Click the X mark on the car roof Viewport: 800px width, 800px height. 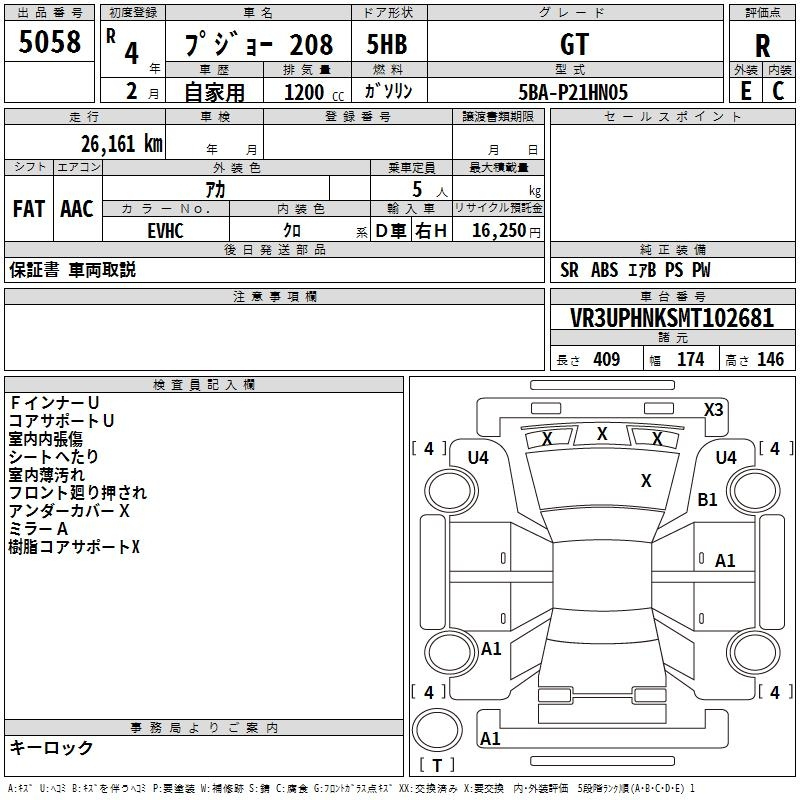(646, 481)
